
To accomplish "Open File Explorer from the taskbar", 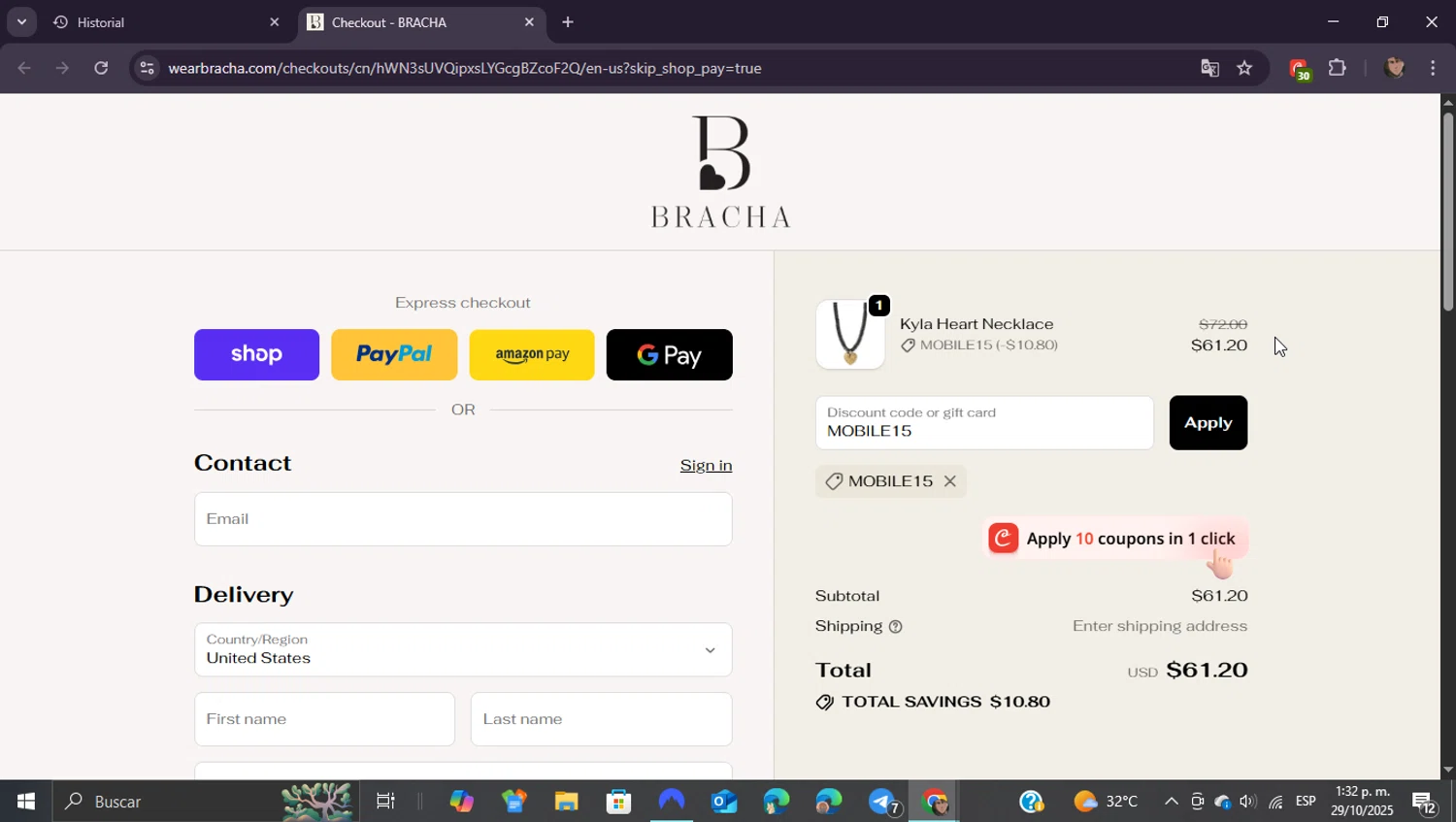I will 567,802.
